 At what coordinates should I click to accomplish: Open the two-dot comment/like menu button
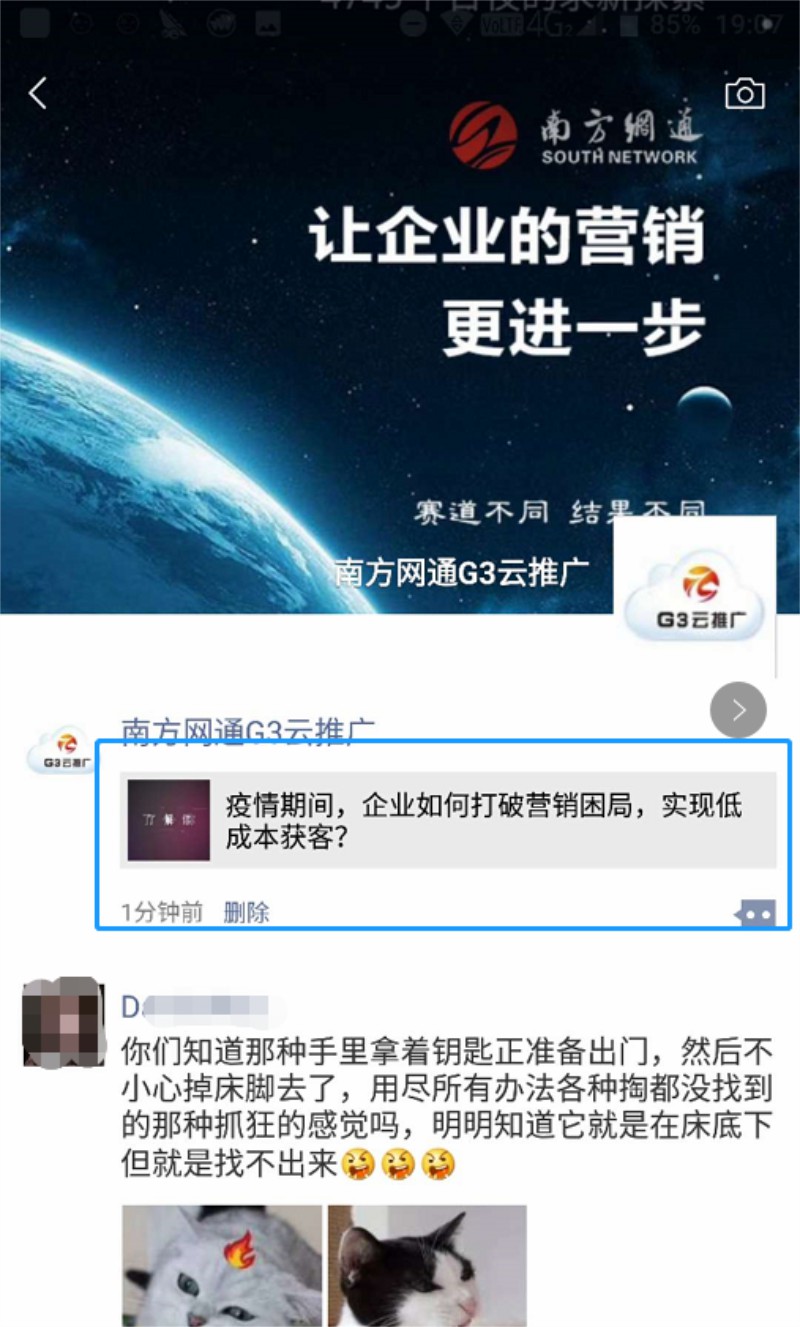click(756, 912)
